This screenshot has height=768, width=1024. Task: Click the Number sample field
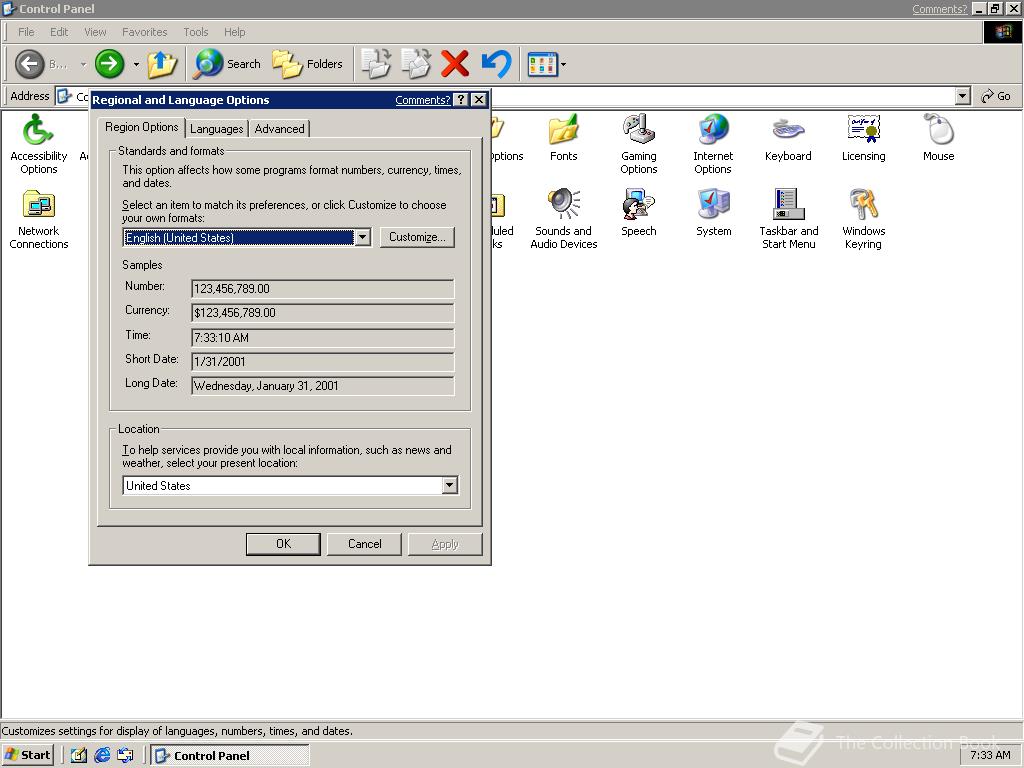tap(323, 289)
